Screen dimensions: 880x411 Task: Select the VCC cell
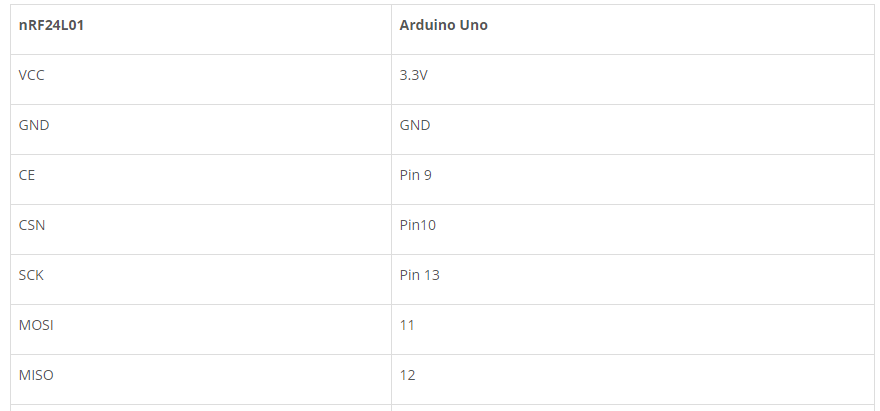201,80
